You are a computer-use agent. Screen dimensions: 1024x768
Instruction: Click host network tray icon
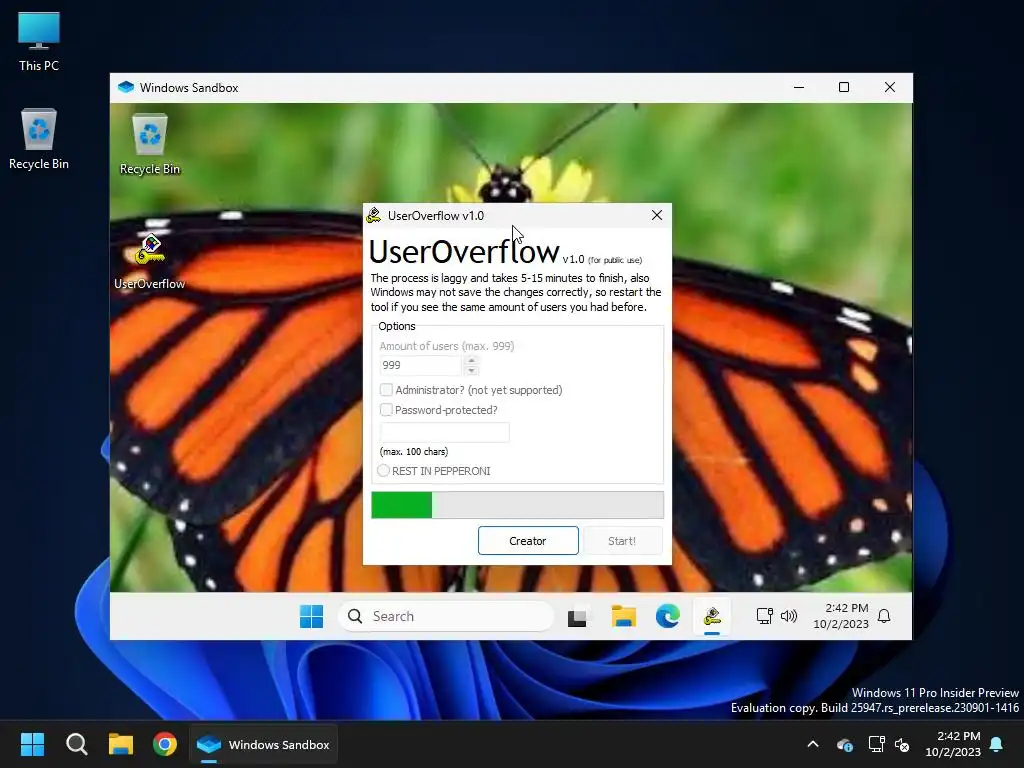pyautogui.click(x=876, y=744)
